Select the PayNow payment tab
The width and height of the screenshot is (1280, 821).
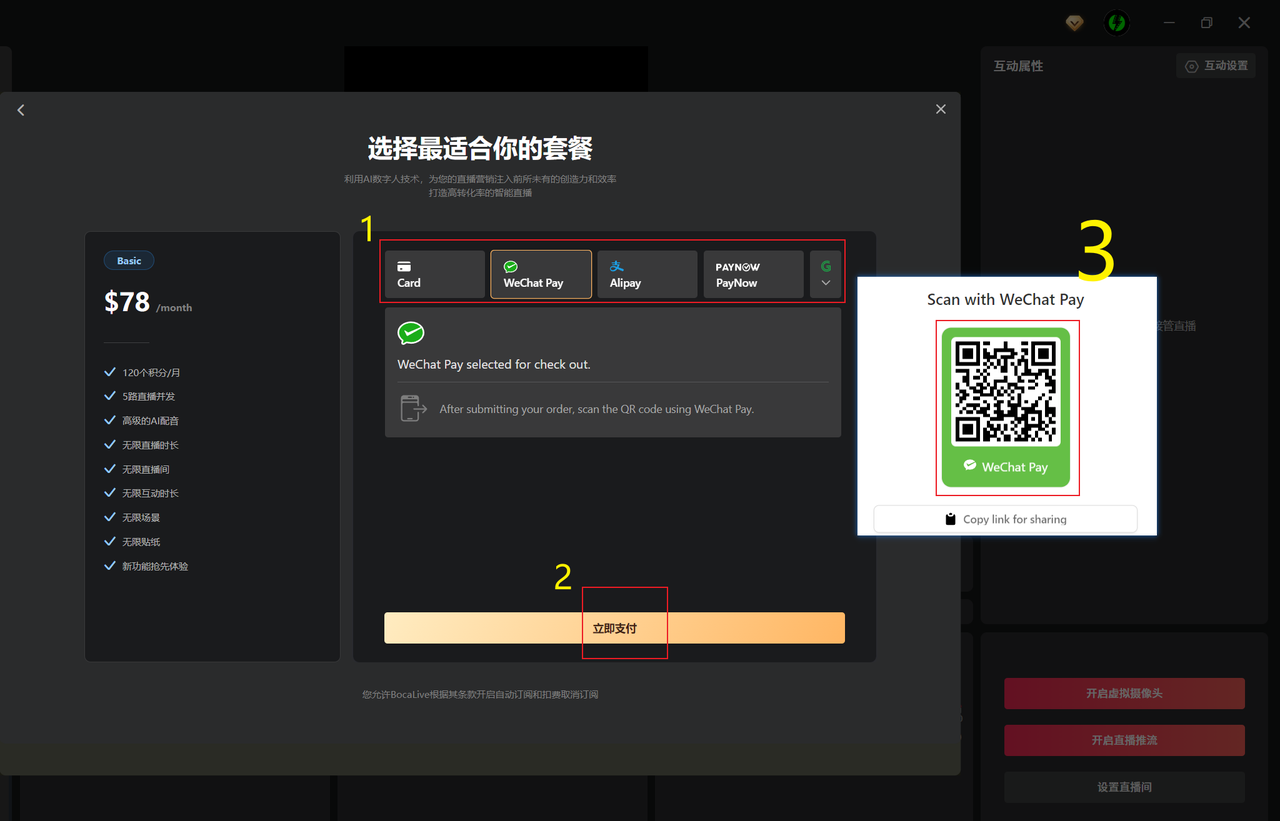753,274
